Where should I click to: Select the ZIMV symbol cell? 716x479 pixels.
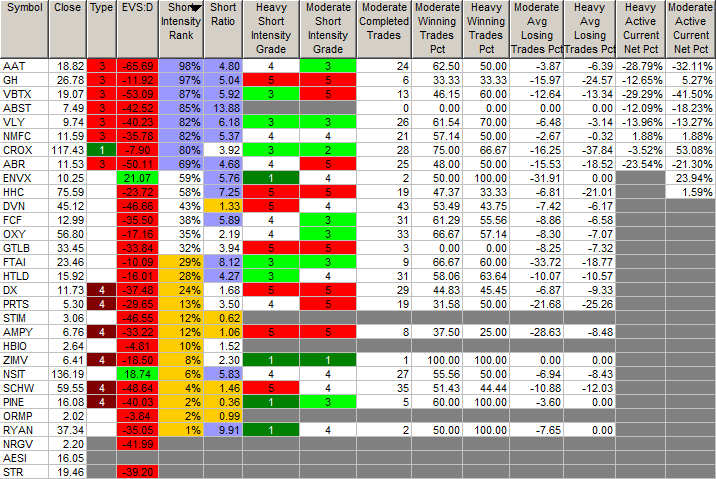point(24,360)
